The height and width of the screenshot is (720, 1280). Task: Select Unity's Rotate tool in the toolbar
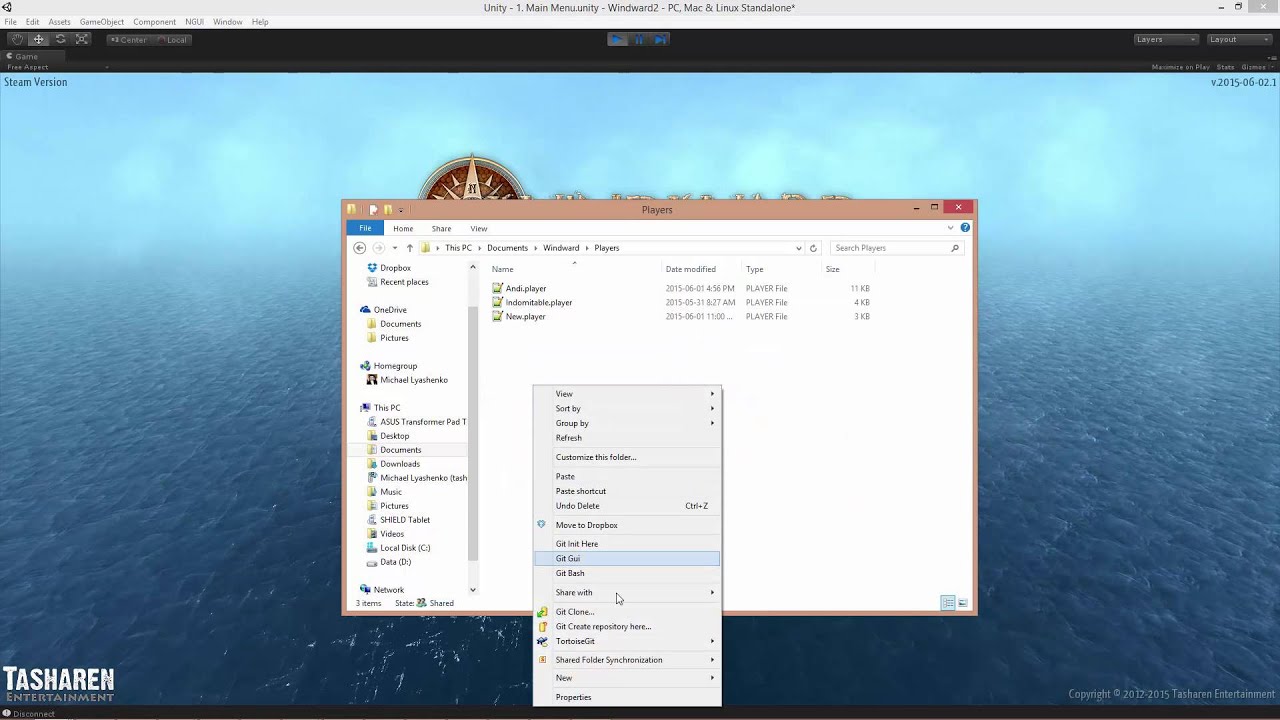60,39
